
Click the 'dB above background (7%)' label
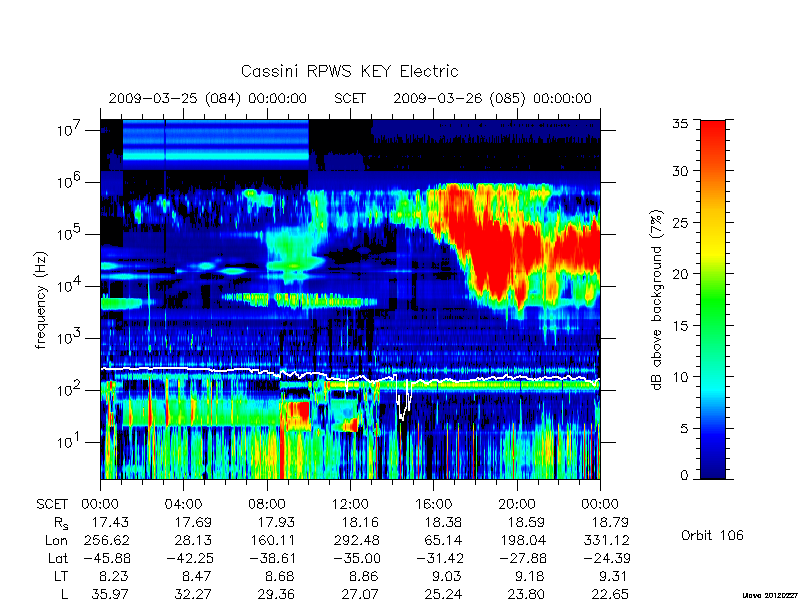coord(657,300)
